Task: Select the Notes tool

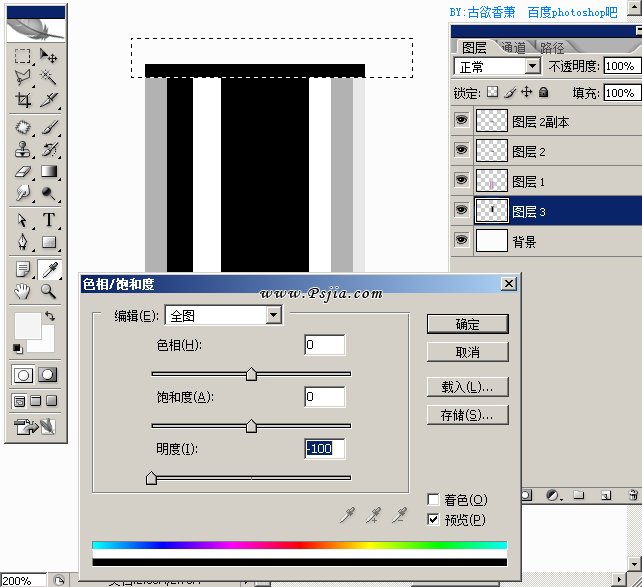Action: tap(23, 270)
